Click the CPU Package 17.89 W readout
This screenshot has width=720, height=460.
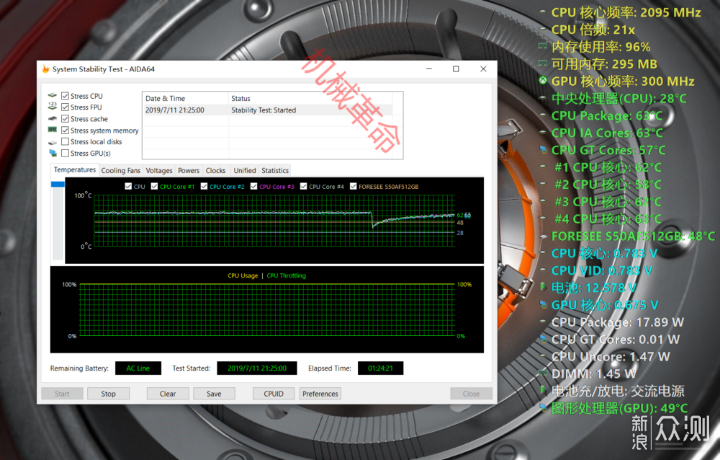617,322
